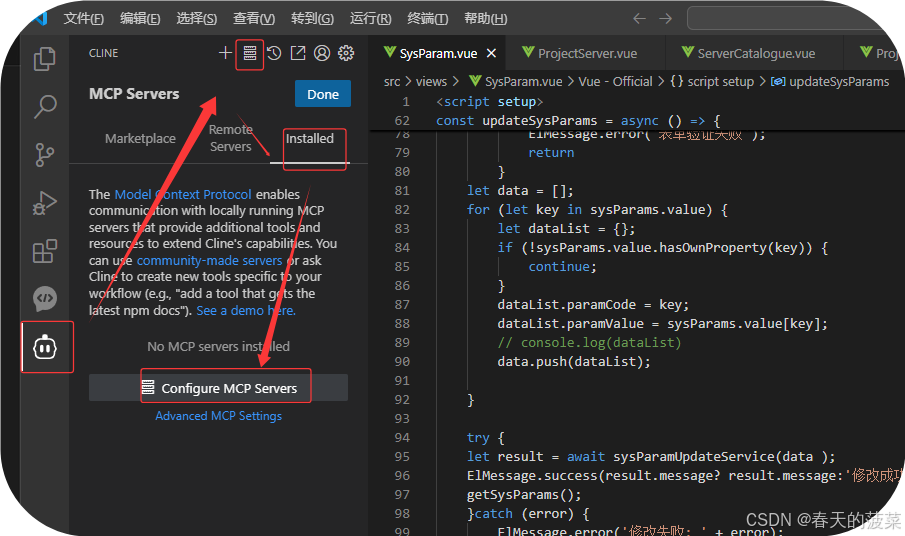Open Advanced MCP Settings link
The image size is (905, 536).
coord(218,416)
